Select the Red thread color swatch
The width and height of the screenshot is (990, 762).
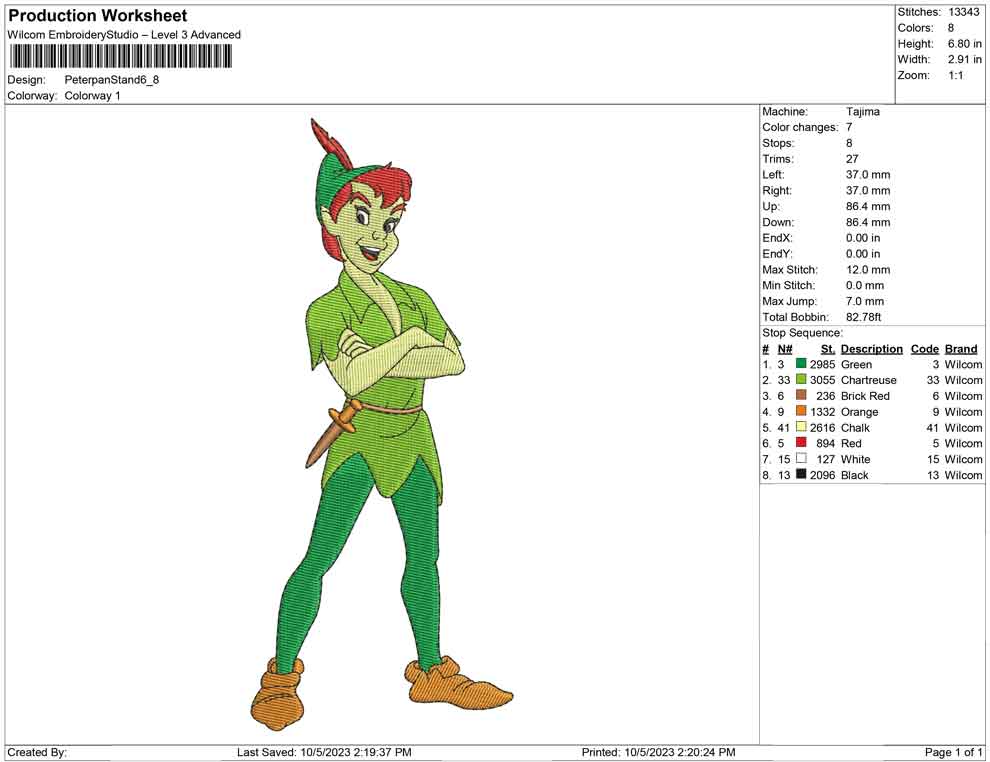pyautogui.click(x=801, y=443)
